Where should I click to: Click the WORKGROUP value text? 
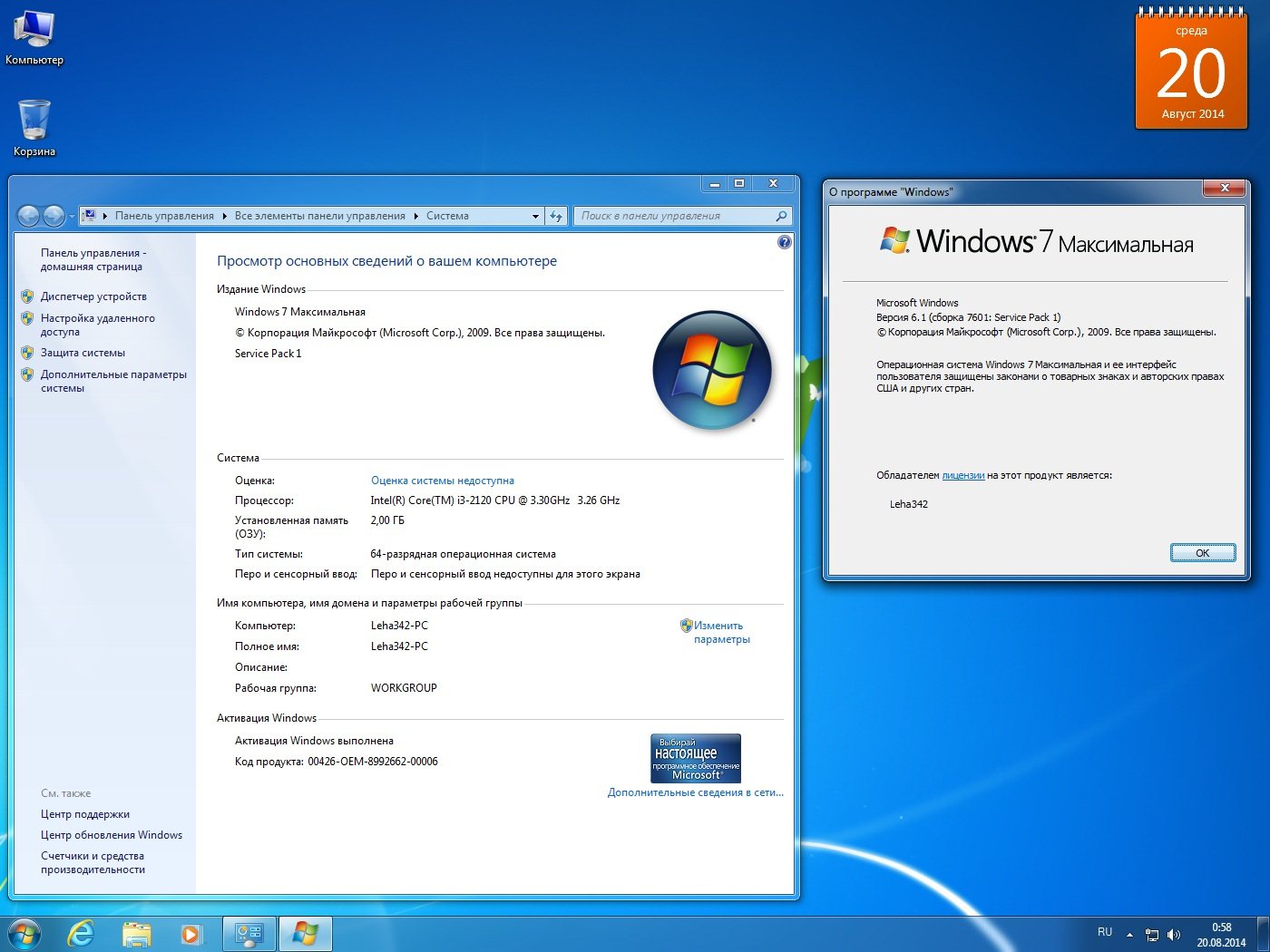[x=404, y=688]
